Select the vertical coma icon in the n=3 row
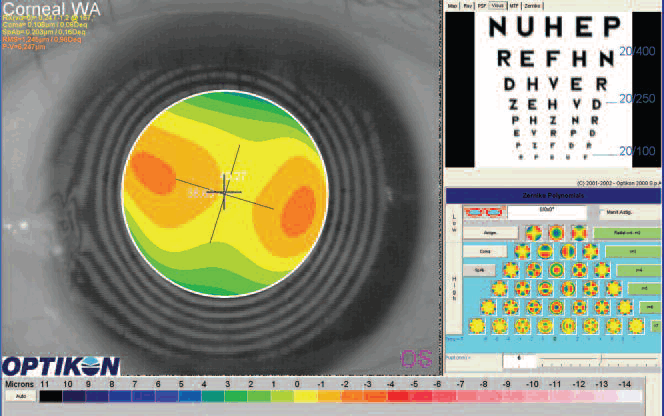 coord(545,251)
